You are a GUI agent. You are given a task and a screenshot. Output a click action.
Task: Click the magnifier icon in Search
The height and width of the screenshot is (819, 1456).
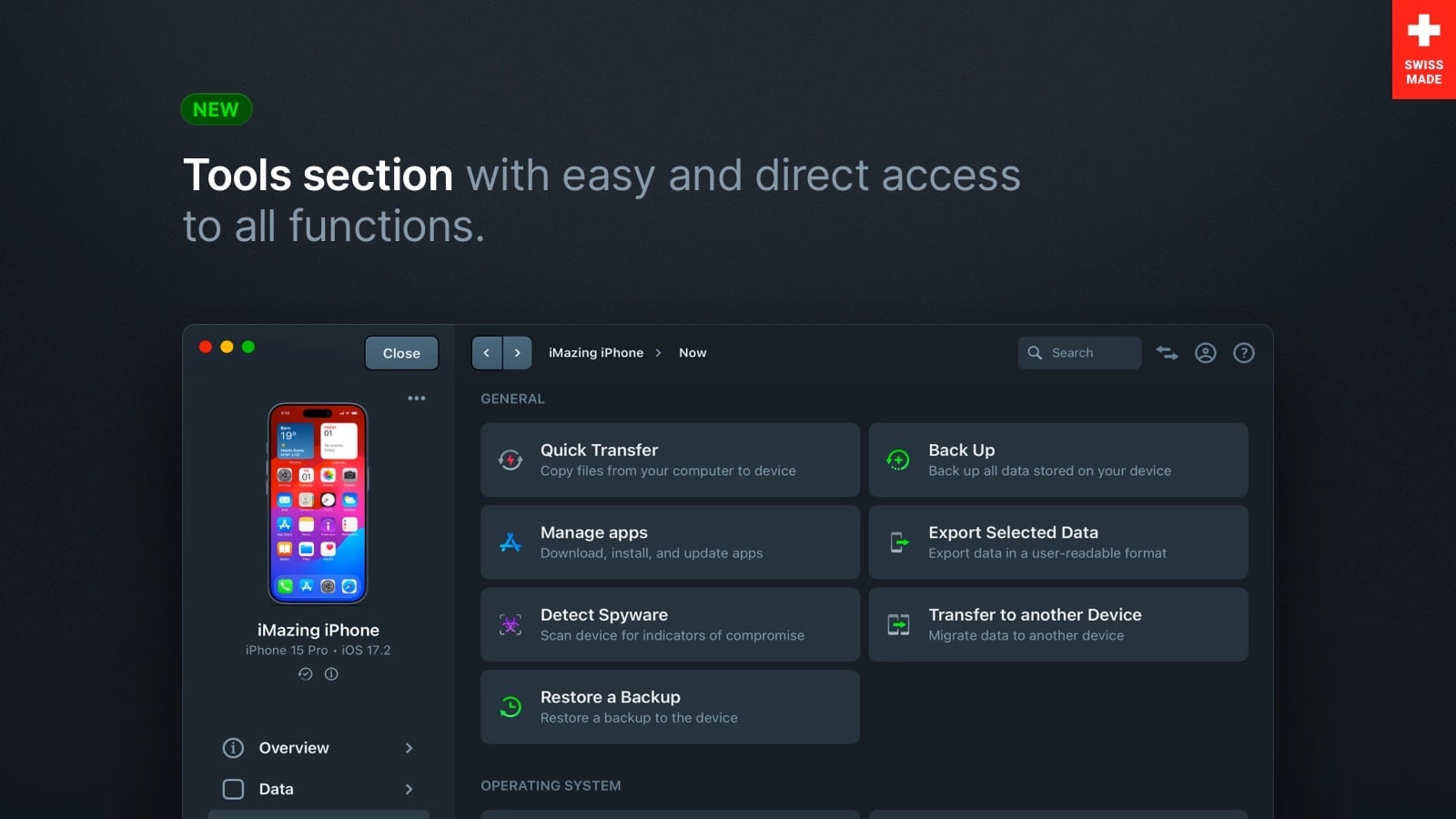click(1035, 353)
